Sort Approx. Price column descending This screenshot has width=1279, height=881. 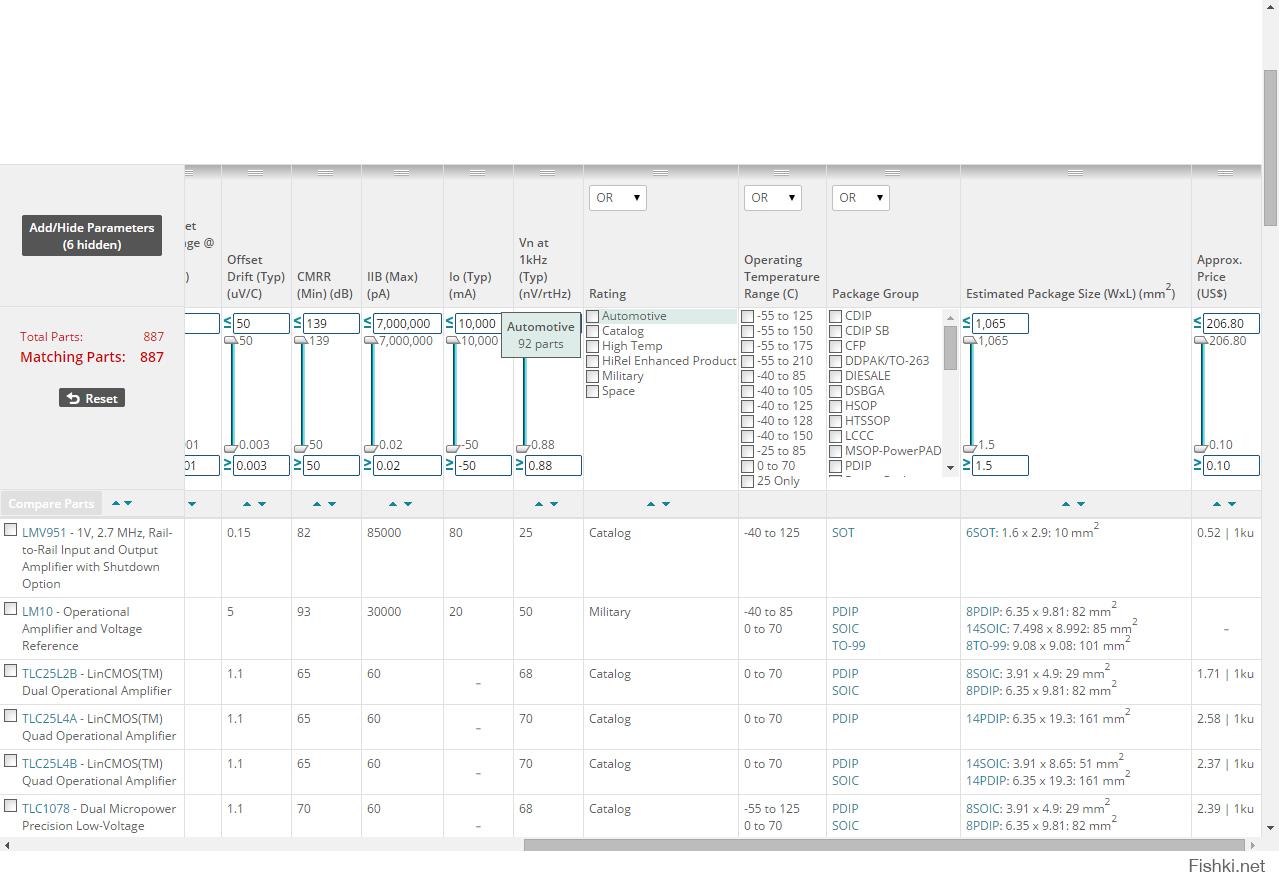(x=1232, y=504)
